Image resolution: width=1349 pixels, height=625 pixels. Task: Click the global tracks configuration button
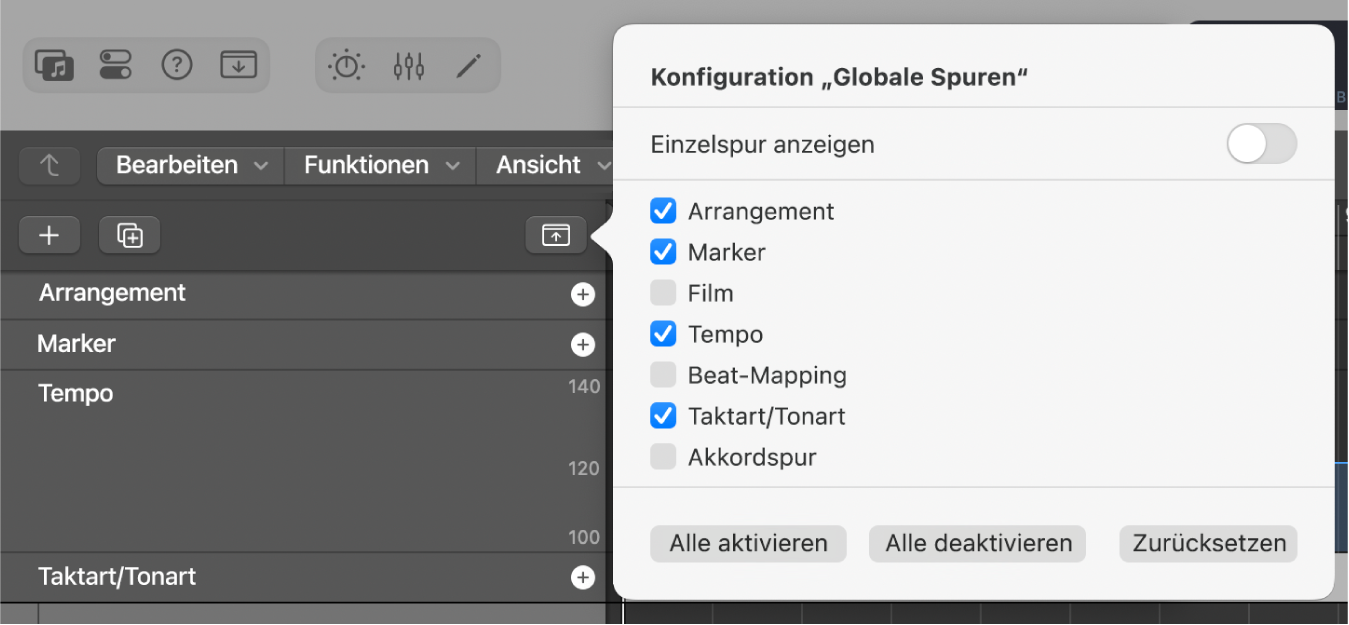coord(556,235)
